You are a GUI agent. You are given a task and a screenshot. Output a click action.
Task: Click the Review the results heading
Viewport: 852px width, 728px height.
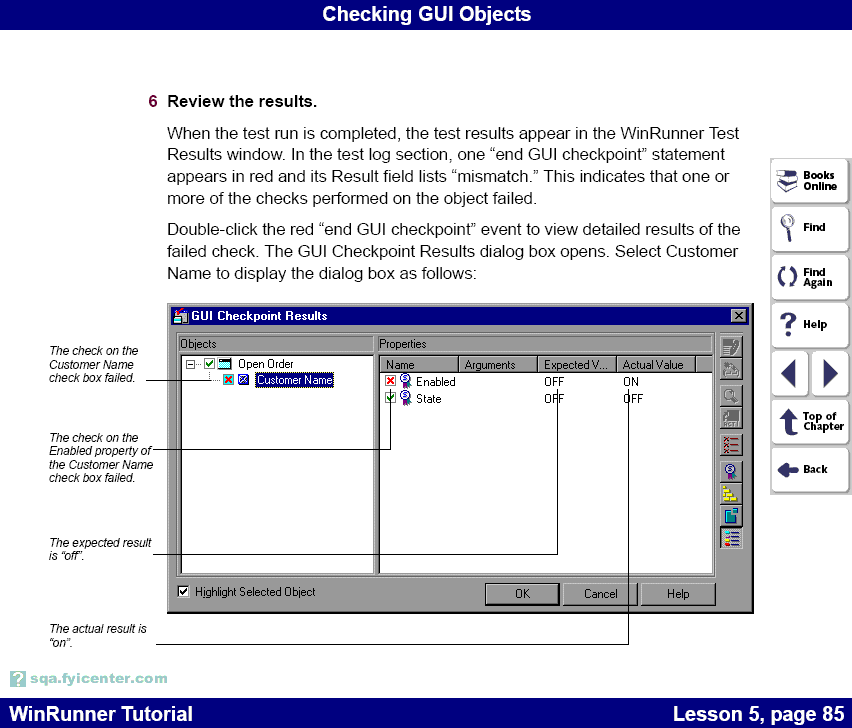click(242, 101)
